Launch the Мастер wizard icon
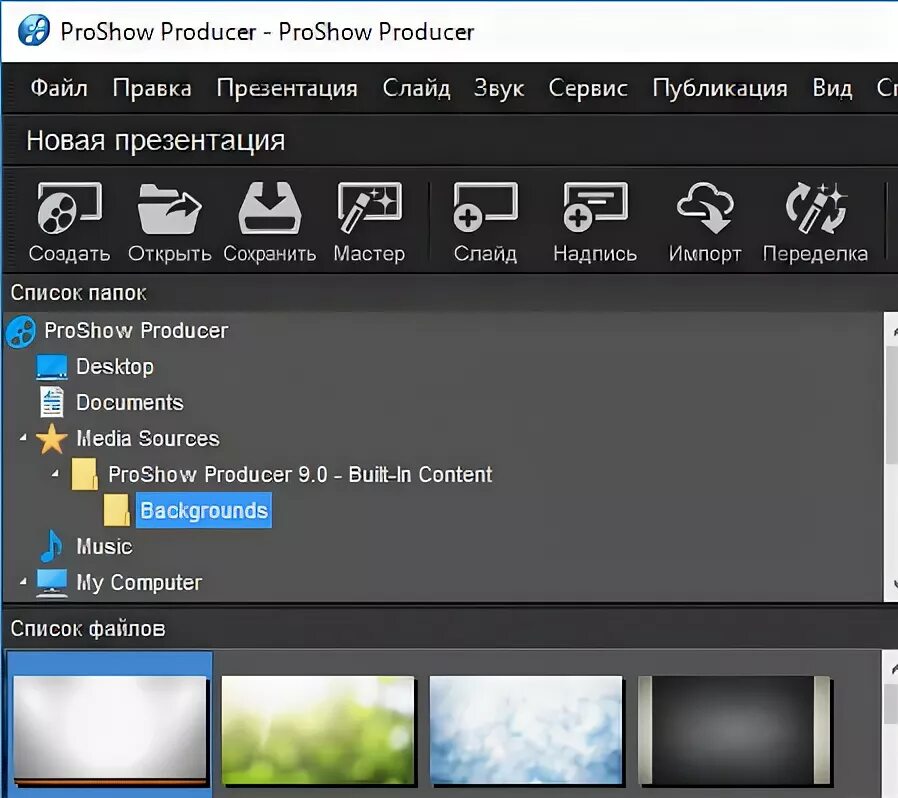This screenshot has width=898, height=798. 369,208
